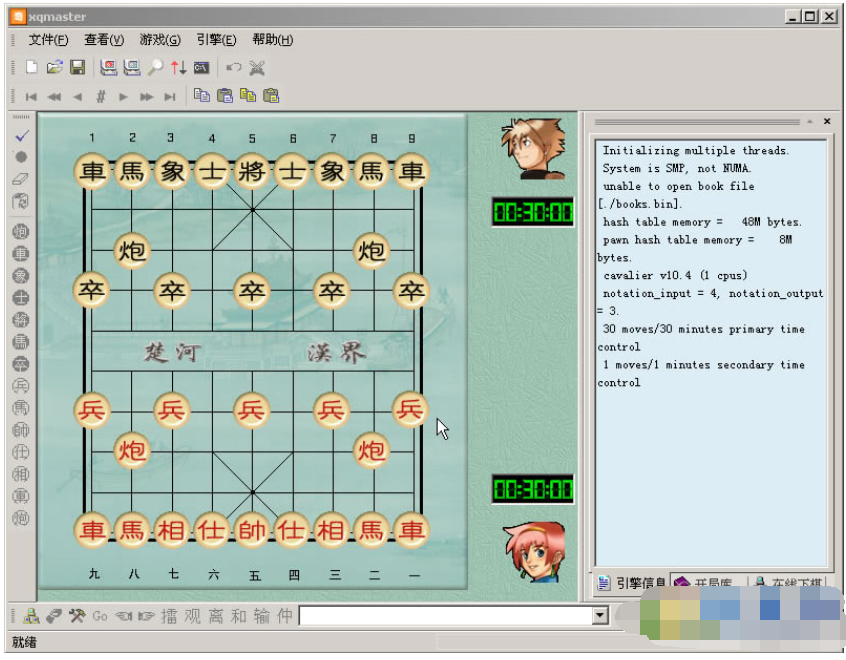Click the red 炮 piece on the left
846x660 pixels.
tap(132, 450)
